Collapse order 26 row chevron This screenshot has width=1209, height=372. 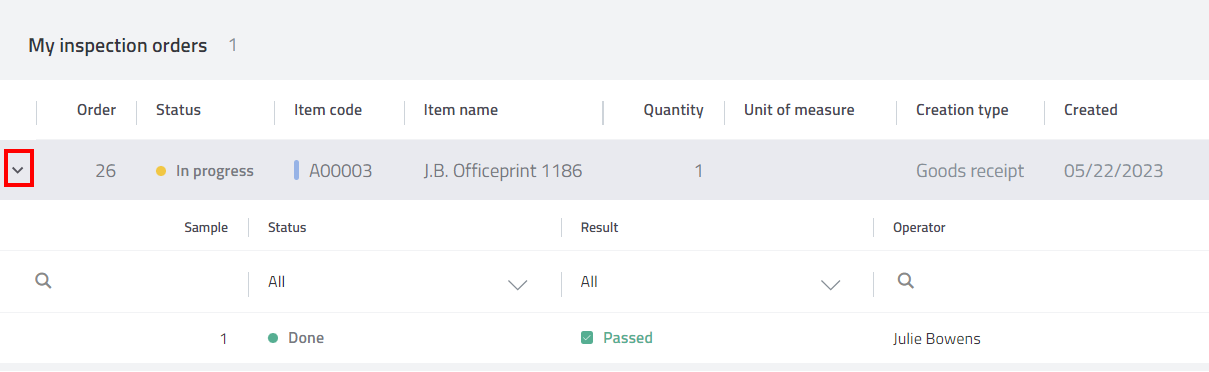point(19,170)
